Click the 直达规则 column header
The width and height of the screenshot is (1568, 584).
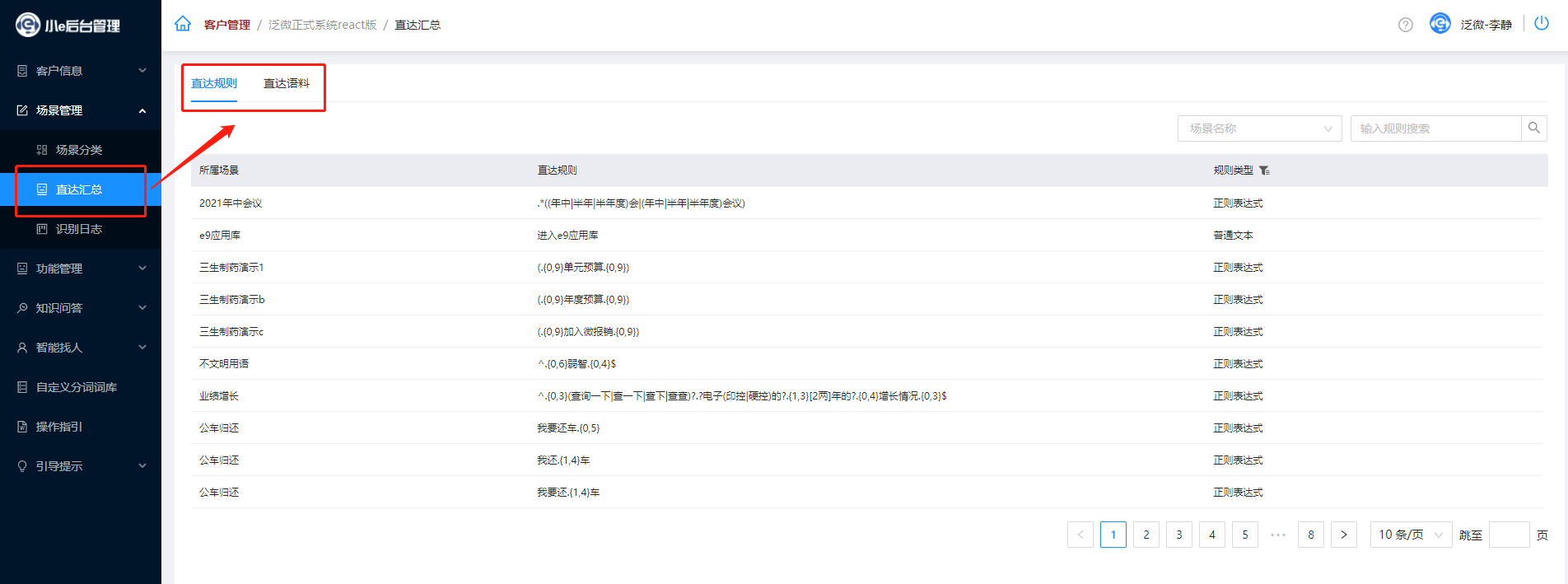pyautogui.click(x=558, y=171)
